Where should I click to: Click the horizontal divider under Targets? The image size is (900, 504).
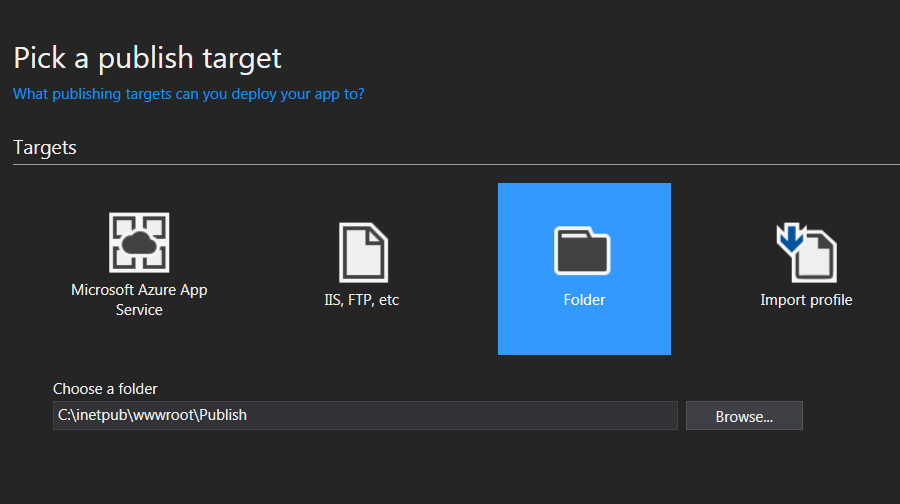[456, 165]
